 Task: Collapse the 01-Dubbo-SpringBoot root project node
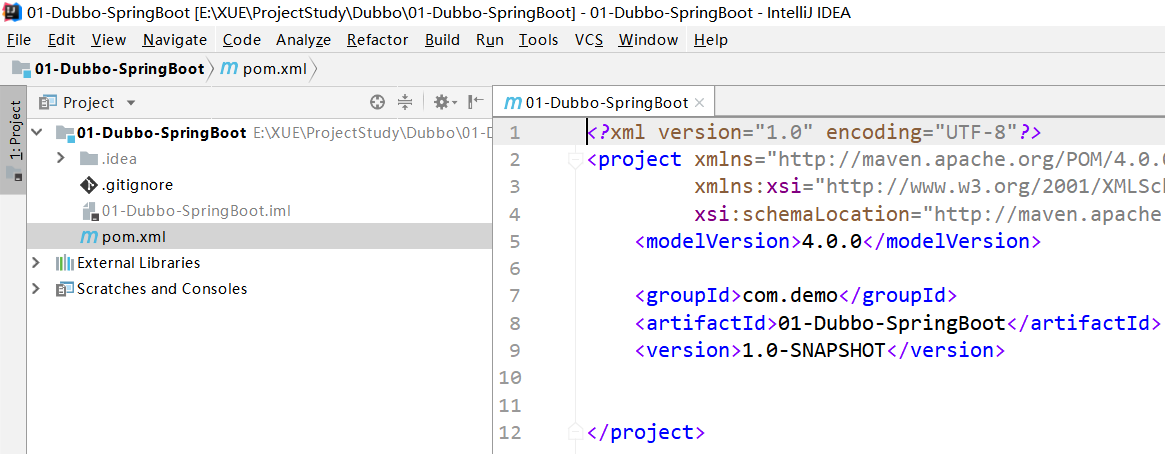[x=38, y=134]
